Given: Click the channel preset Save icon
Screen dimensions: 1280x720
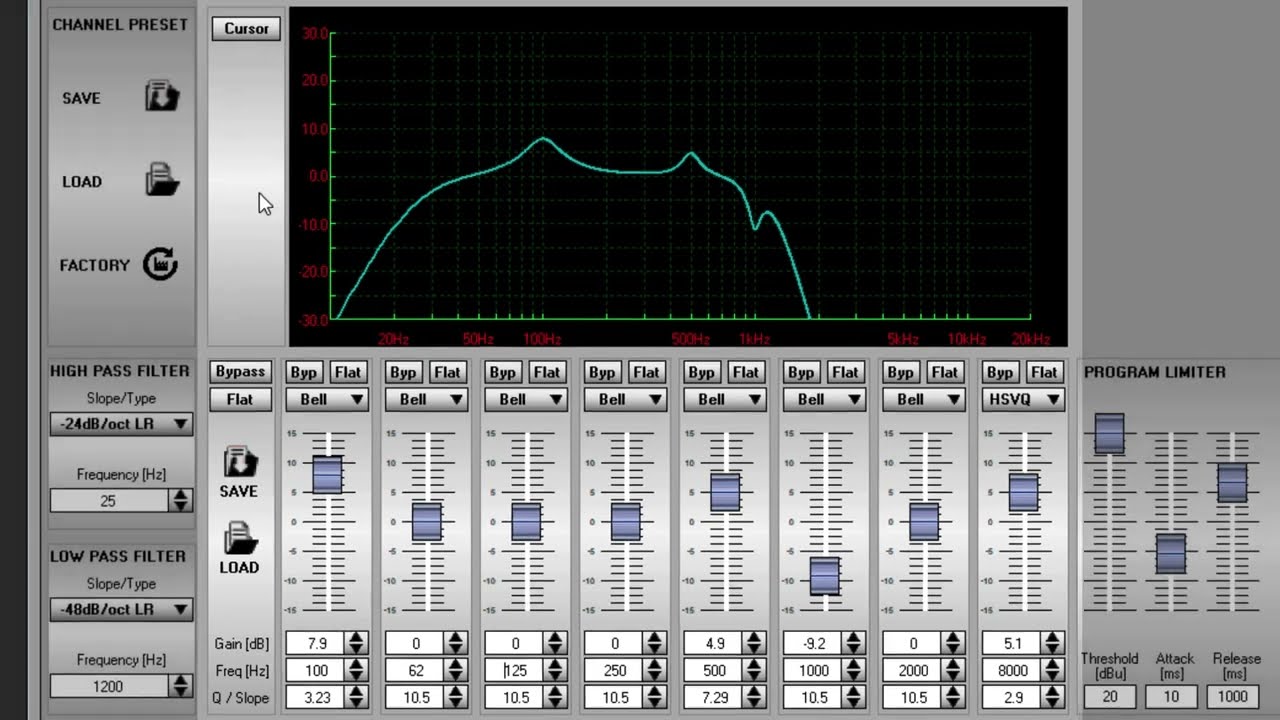Looking at the screenshot, I should (161, 97).
